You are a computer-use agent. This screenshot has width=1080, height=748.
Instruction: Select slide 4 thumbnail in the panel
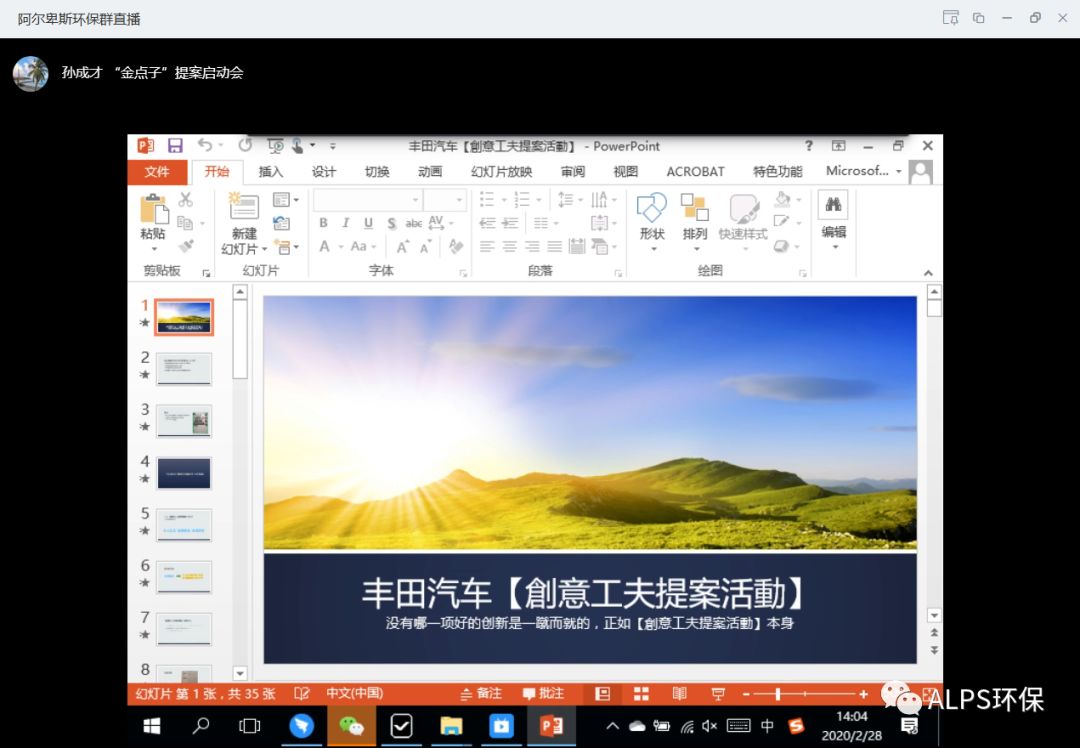184,473
